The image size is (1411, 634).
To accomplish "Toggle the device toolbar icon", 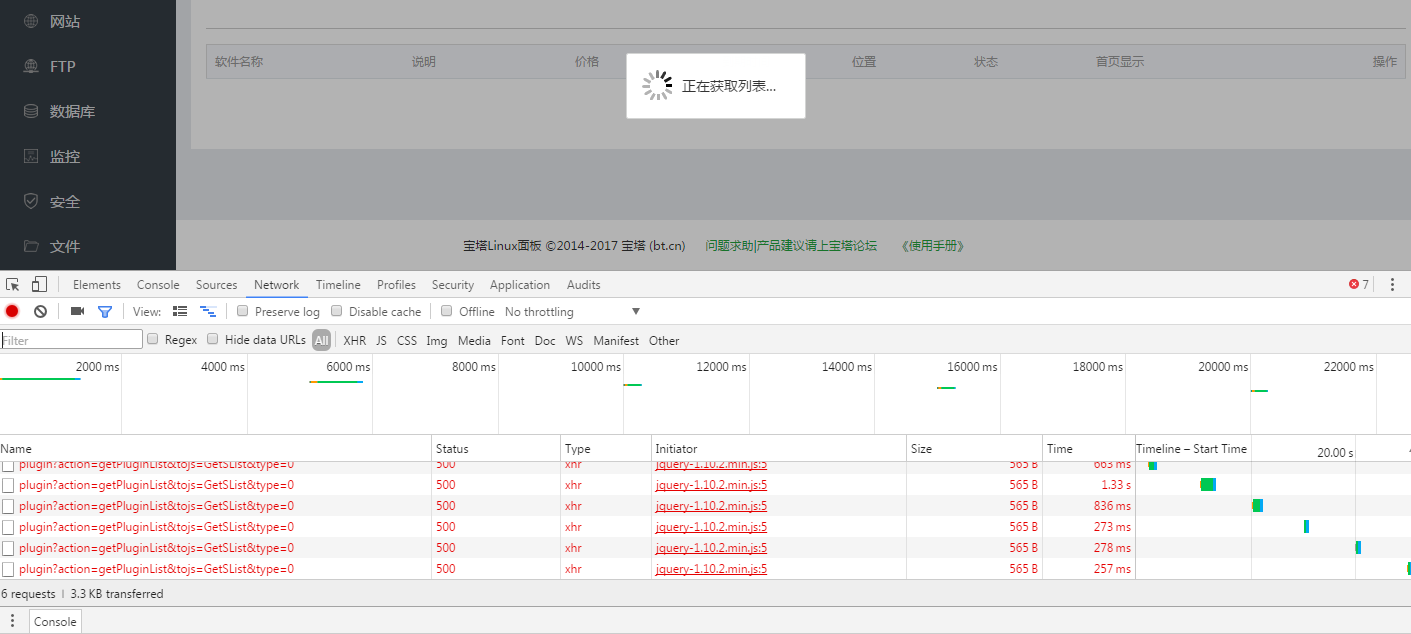I will (x=39, y=285).
